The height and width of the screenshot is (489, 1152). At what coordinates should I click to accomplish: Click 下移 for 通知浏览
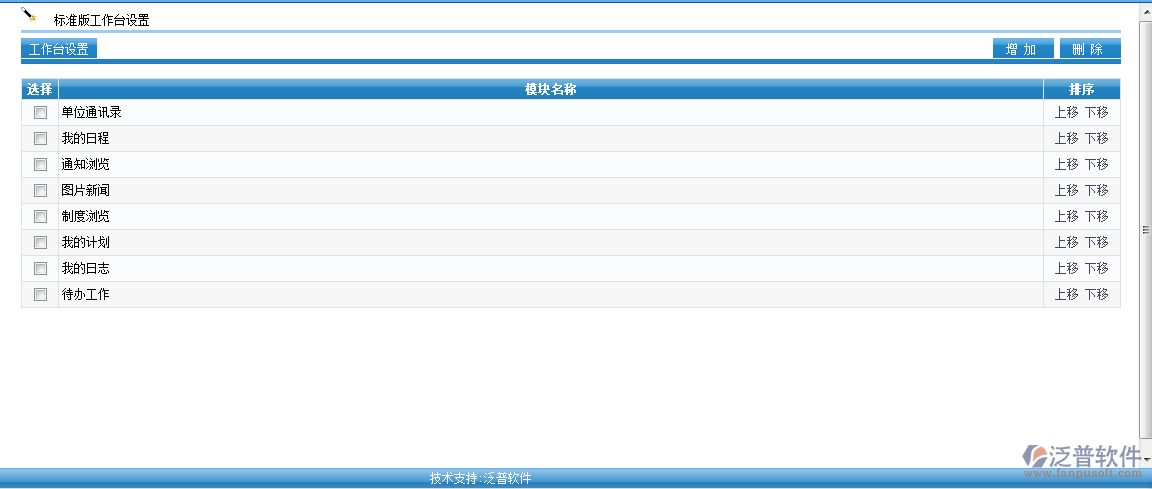1097,164
